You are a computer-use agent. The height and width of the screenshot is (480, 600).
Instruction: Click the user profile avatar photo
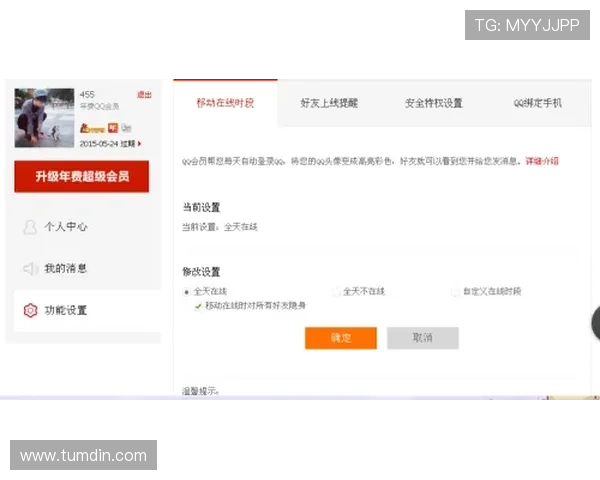click(x=44, y=118)
